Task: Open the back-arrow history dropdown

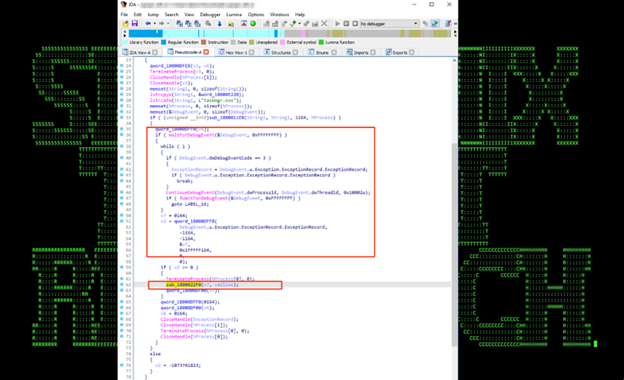Action: [154, 23]
